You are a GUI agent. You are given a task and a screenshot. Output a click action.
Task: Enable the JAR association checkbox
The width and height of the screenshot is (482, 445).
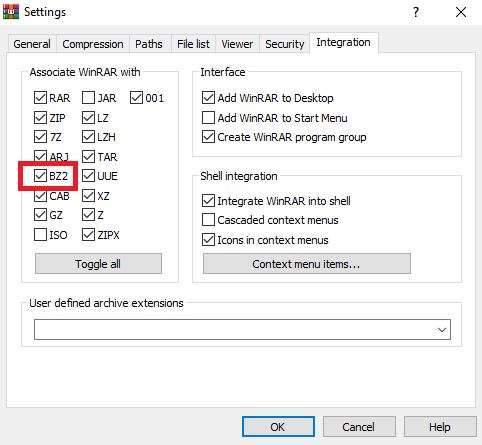(x=88, y=98)
